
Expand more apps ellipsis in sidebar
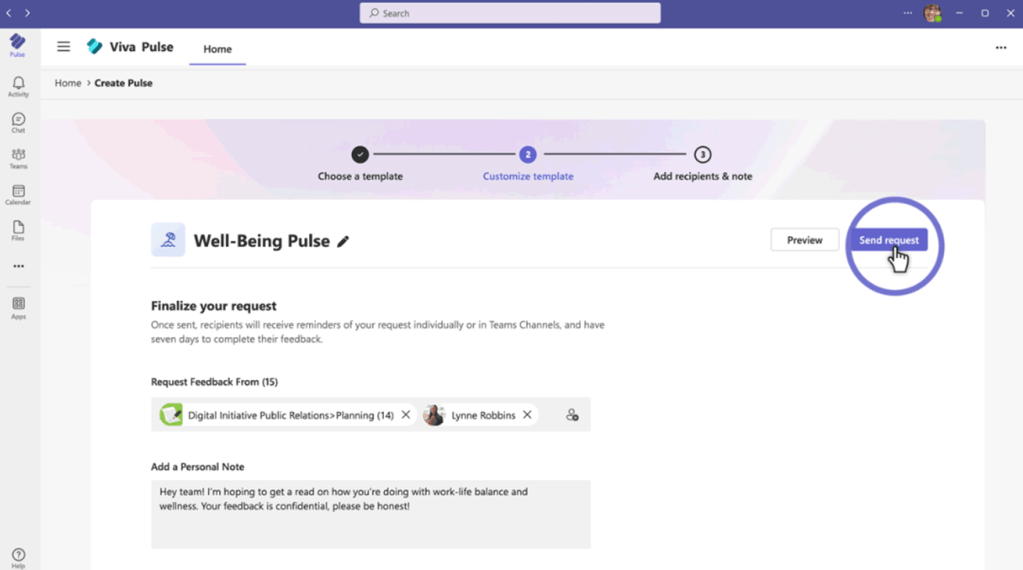click(x=18, y=266)
